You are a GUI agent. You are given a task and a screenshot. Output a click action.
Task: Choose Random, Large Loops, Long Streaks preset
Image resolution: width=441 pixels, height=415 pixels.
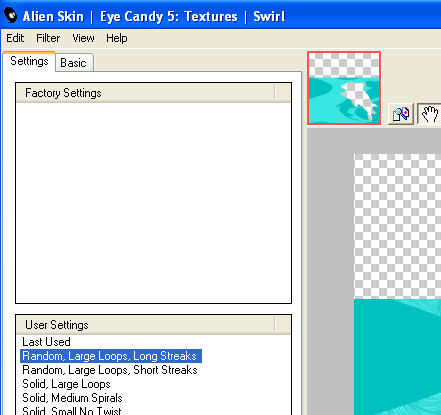click(x=111, y=356)
